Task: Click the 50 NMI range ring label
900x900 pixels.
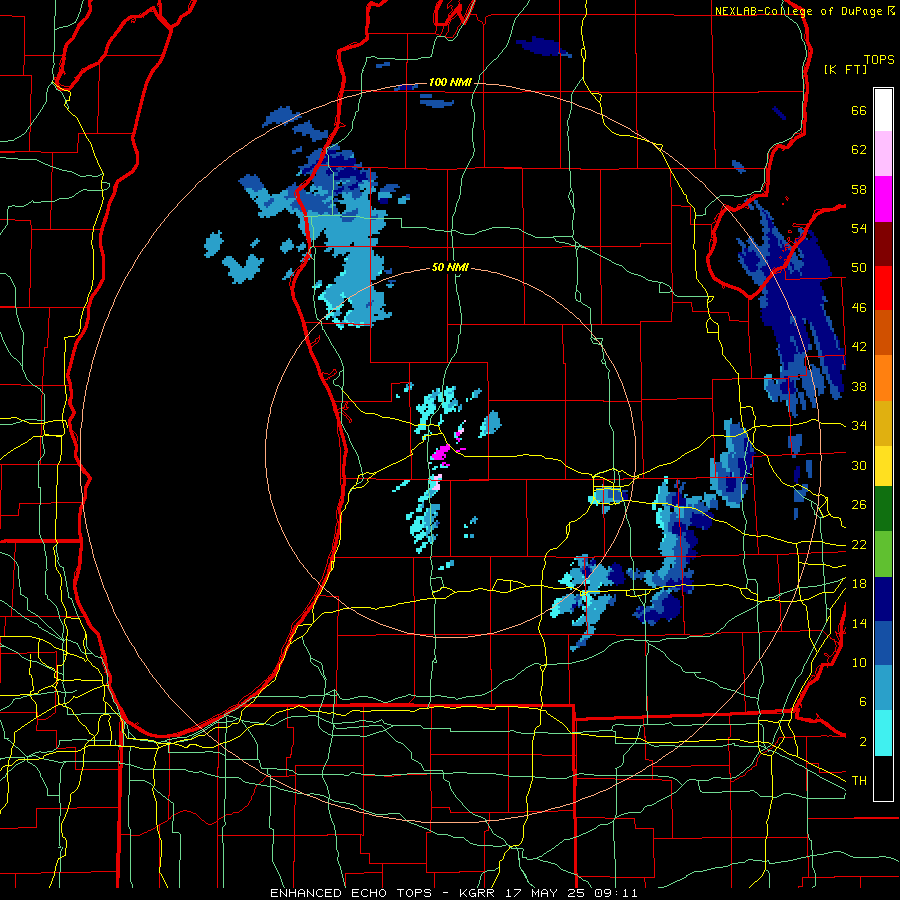Action: [x=450, y=267]
